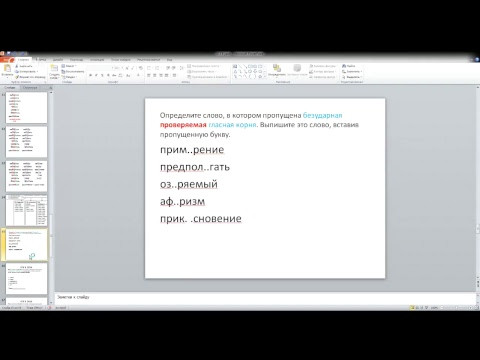Screen dimensions: 480x360
Task: Open Shape Effects (Эффекты фигур) dropdown
Action: point(322,77)
